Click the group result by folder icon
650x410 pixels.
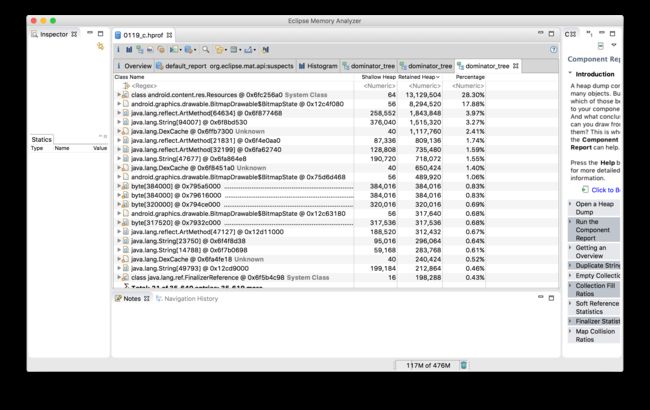pos(219,50)
